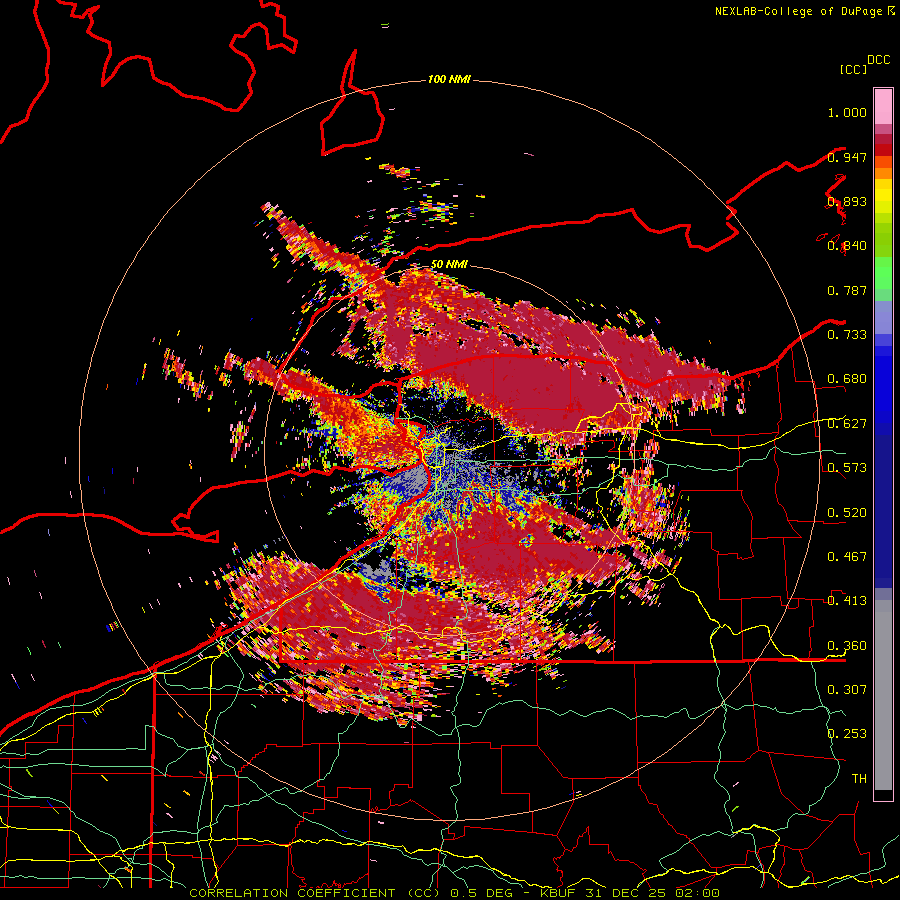Click the TH threshold label on the scale
This screenshot has height=900, width=900.
coord(859,779)
